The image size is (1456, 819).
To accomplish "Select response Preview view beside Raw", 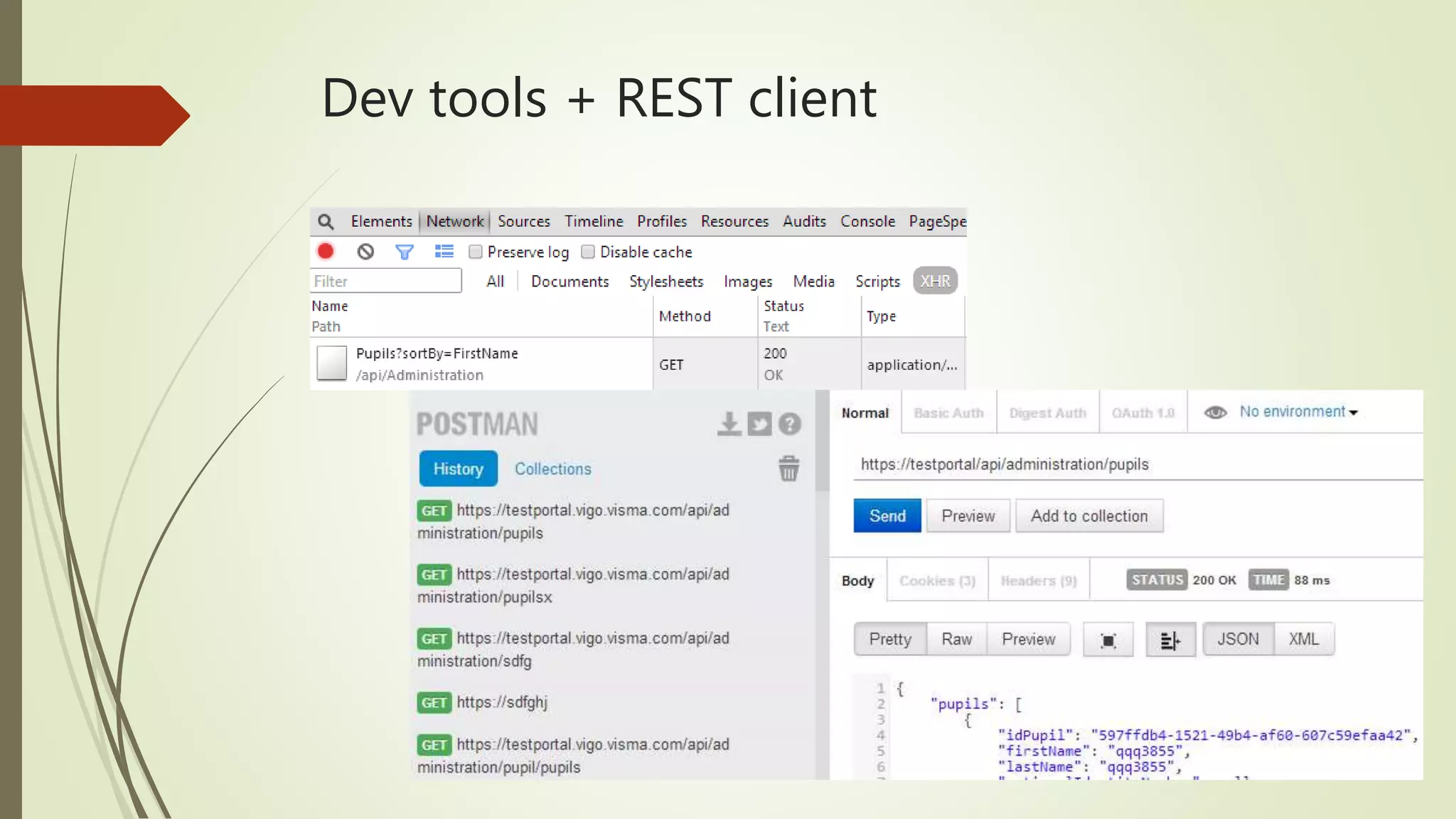I will pyautogui.click(x=1028, y=639).
